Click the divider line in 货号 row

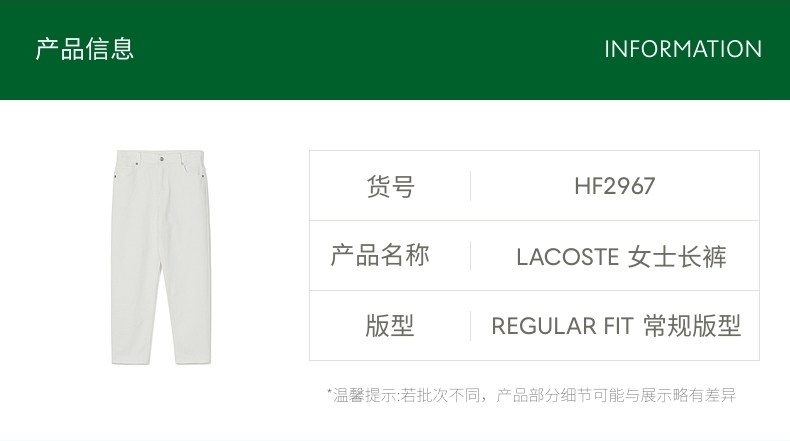[x=471, y=186]
